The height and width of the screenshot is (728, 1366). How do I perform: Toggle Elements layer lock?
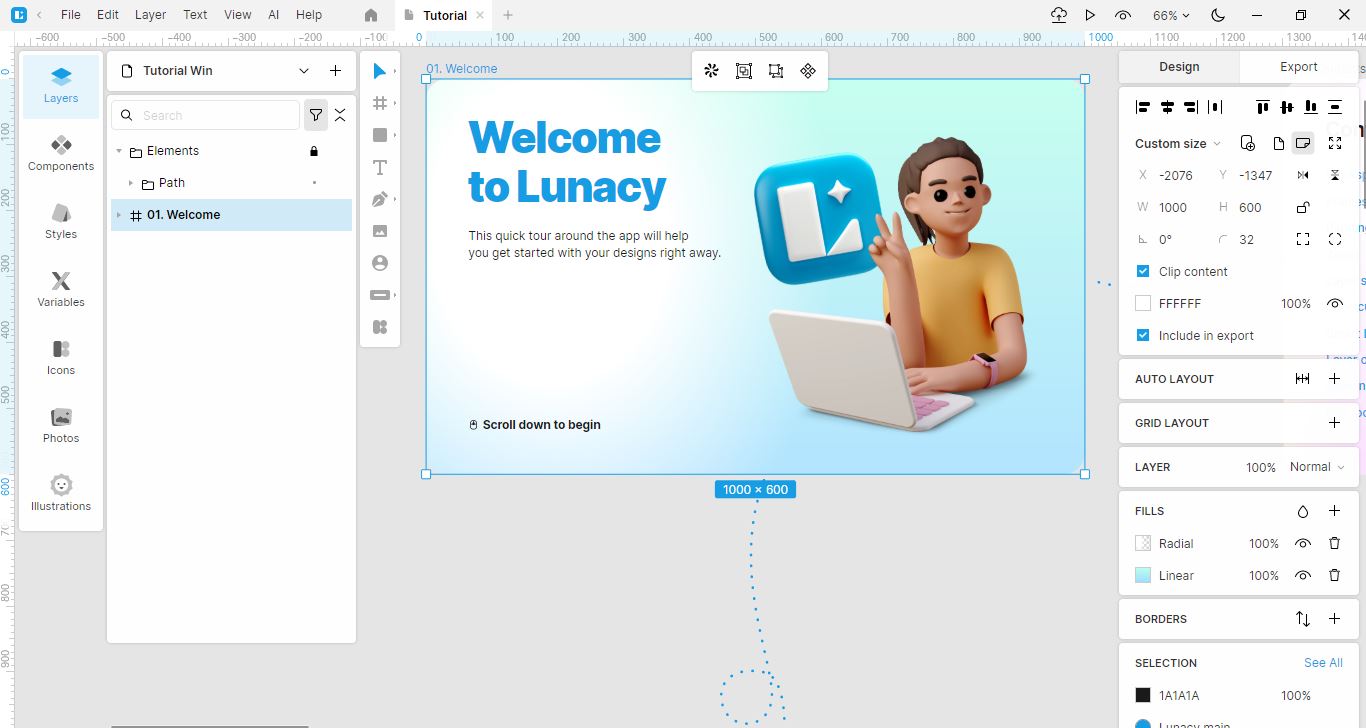click(314, 151)
